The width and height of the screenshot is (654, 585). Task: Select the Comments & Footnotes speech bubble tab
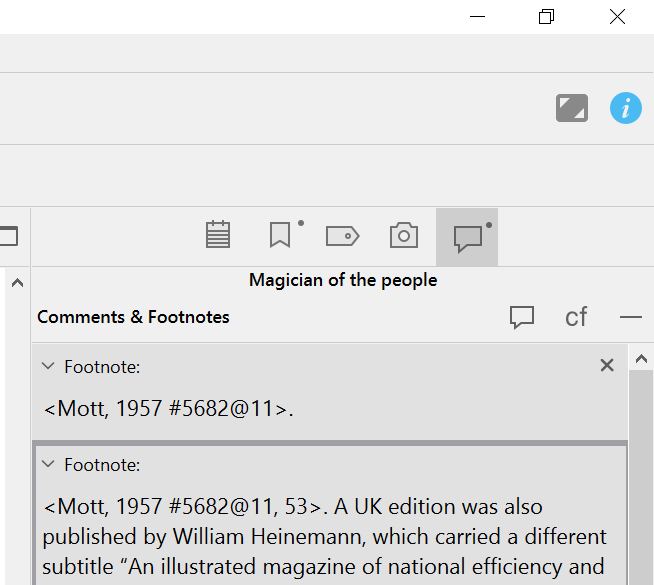[467, 237]
